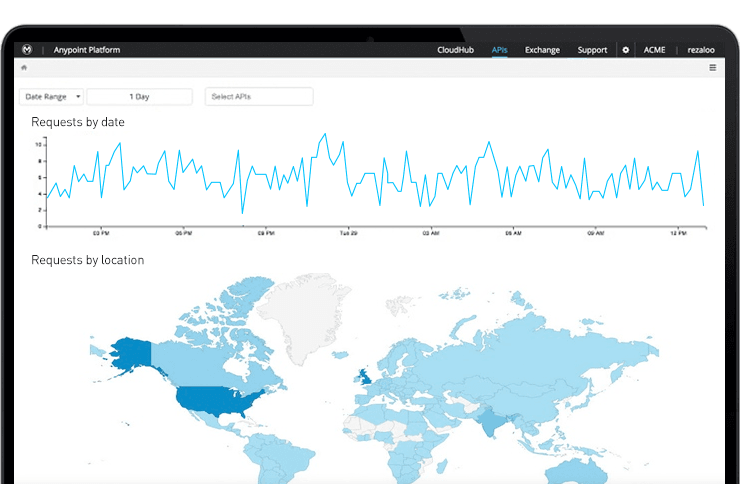
Task: Open the Support menu item
Action: tap(592, 50)
